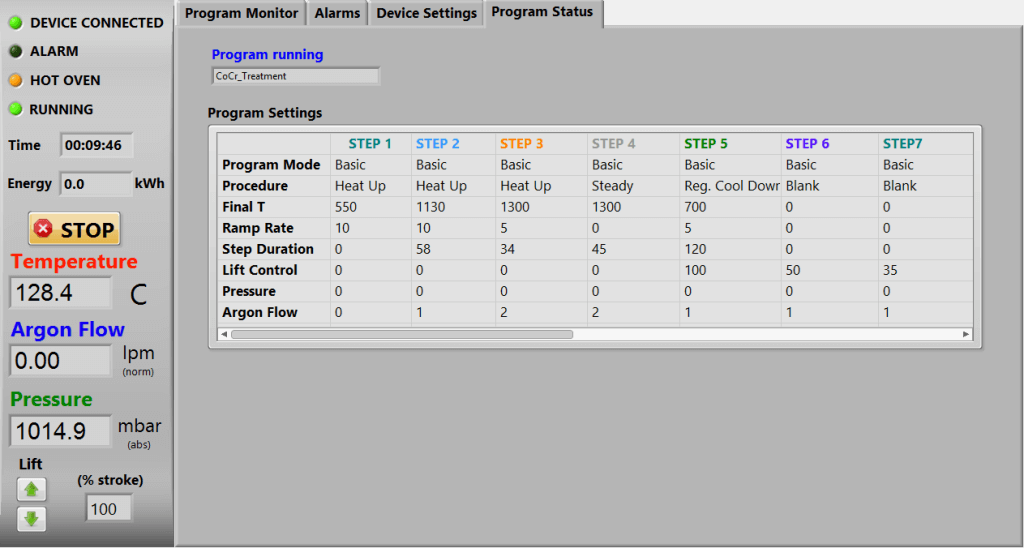
Task: Click the green lift down arrow
Action: click(x=31, y=519)
